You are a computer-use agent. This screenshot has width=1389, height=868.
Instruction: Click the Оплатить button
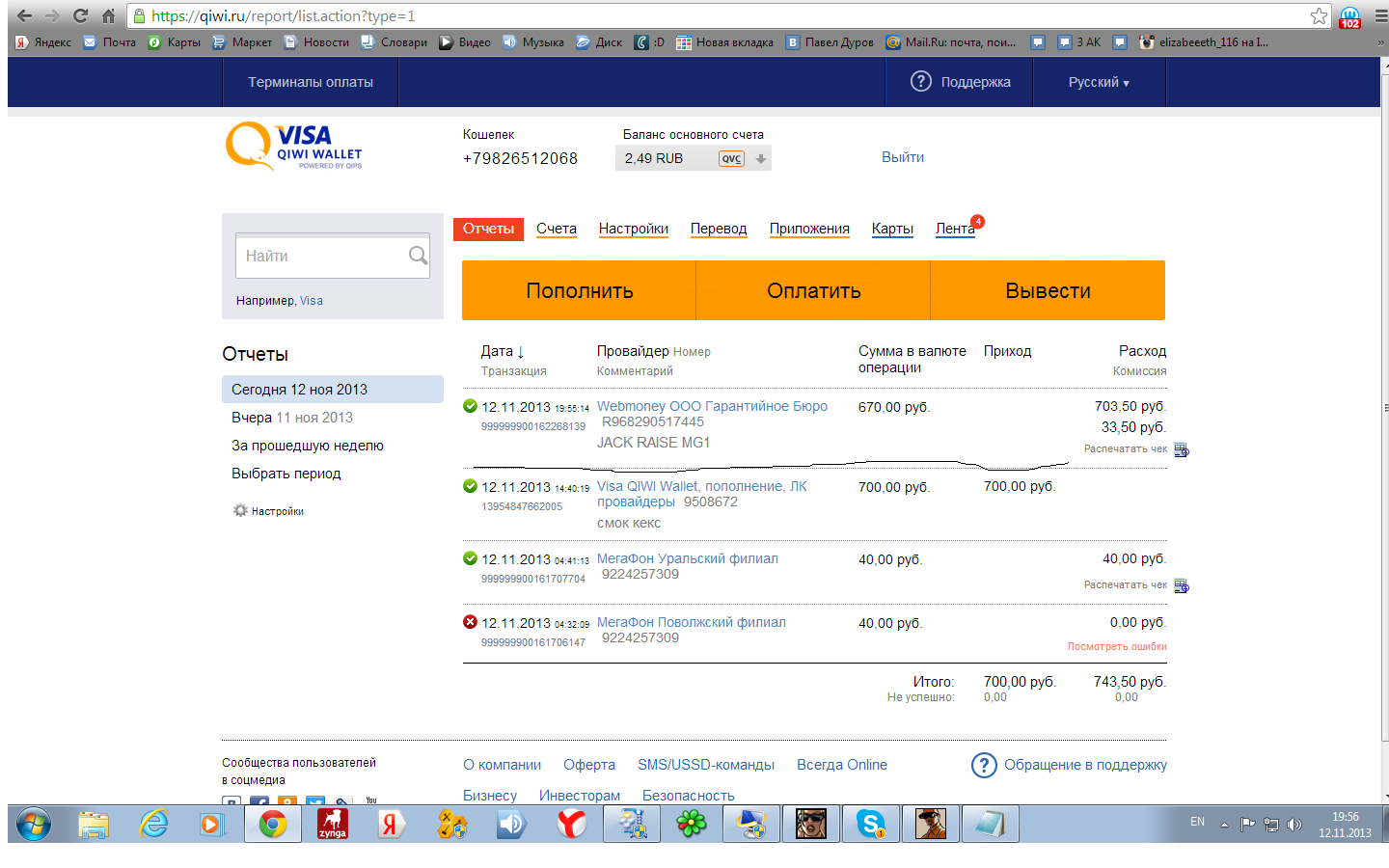pyautogui.click(x=813, y=290)
